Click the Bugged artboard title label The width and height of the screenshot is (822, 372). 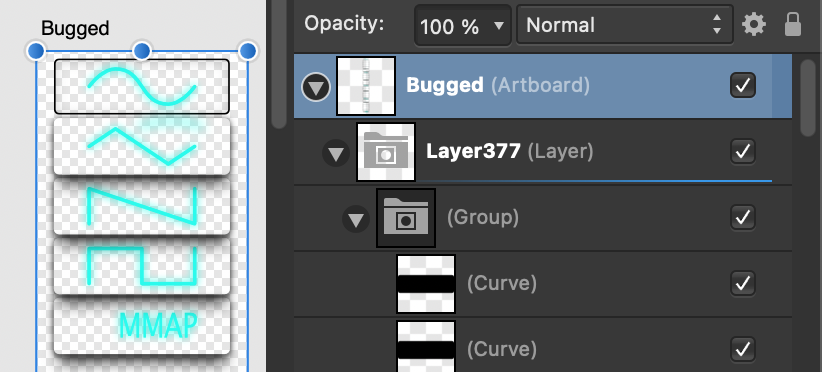click(x=75, y=28)
